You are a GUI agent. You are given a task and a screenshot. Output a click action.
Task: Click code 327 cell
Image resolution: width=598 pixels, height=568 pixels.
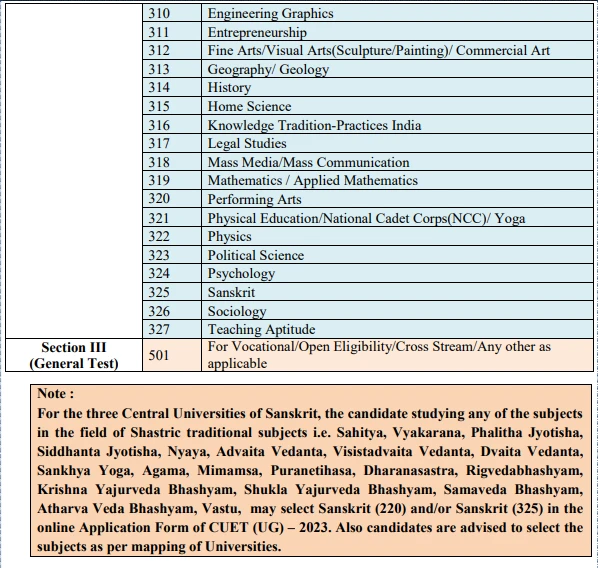[x=172, y=329]
